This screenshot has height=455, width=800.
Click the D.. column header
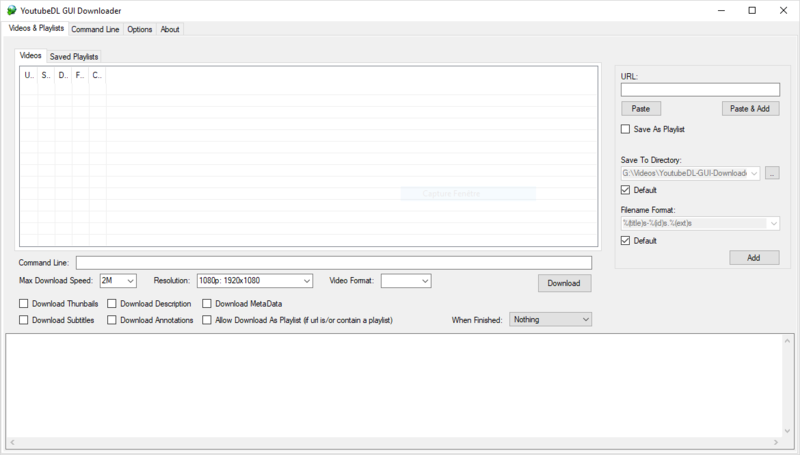[63, 75]
